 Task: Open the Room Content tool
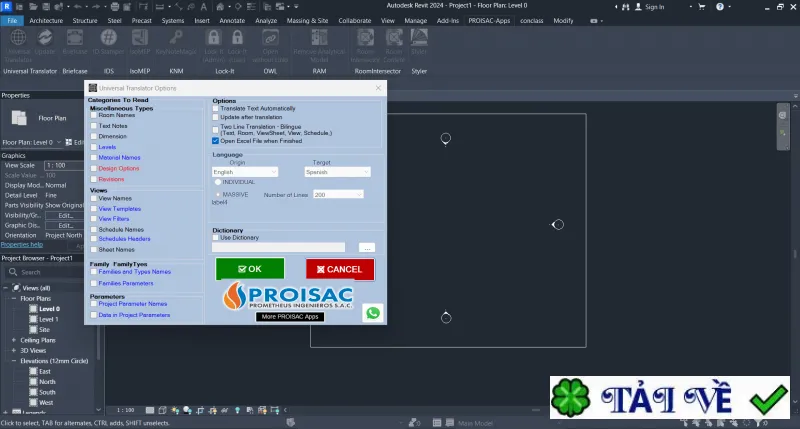394,38
